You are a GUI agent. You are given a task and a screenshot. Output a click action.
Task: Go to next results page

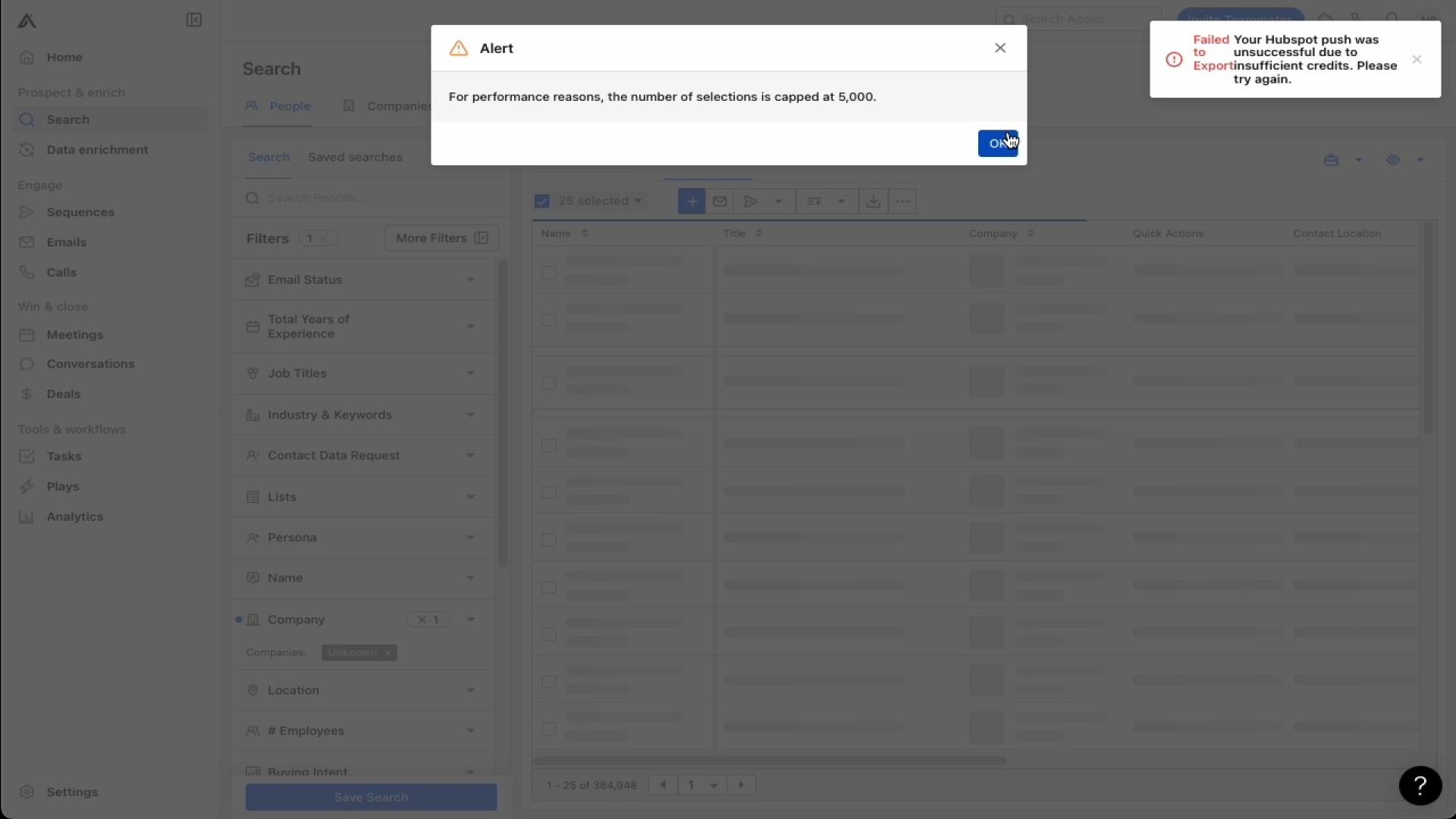pos(742,785)
